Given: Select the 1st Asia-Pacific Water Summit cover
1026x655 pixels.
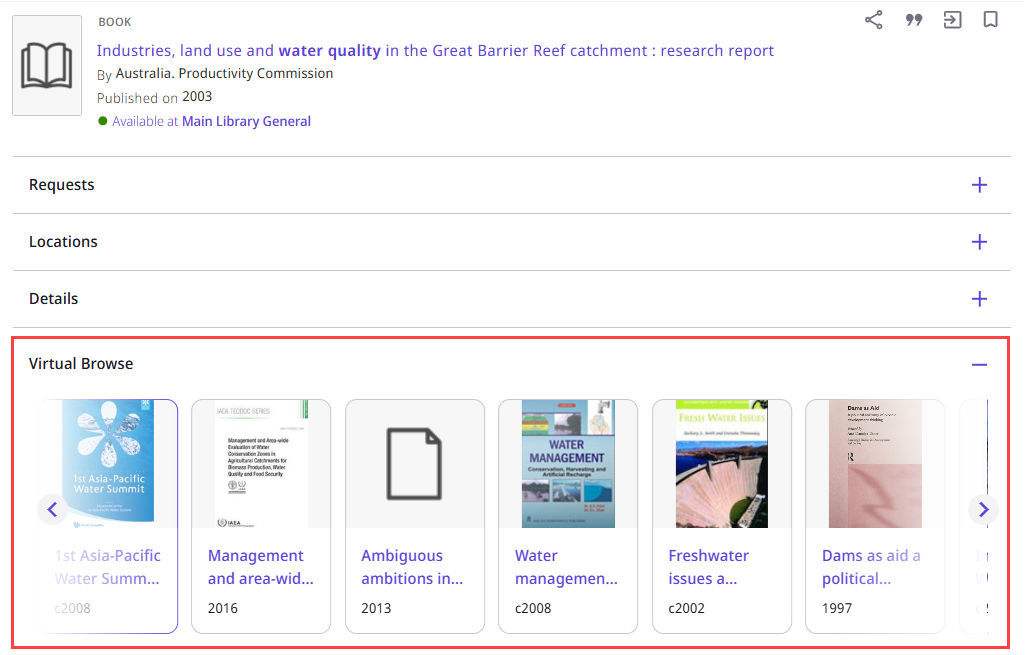Looking at the screenshot, I should point(107,462).
